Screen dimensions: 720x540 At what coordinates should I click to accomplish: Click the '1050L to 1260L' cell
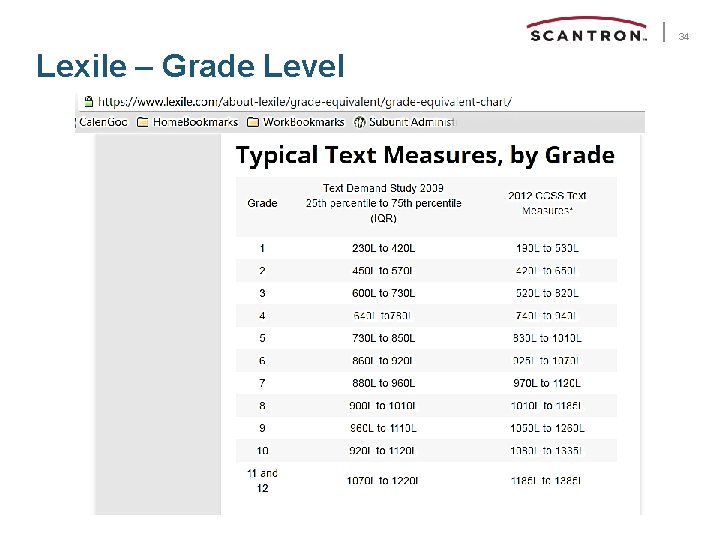(547, 428)
